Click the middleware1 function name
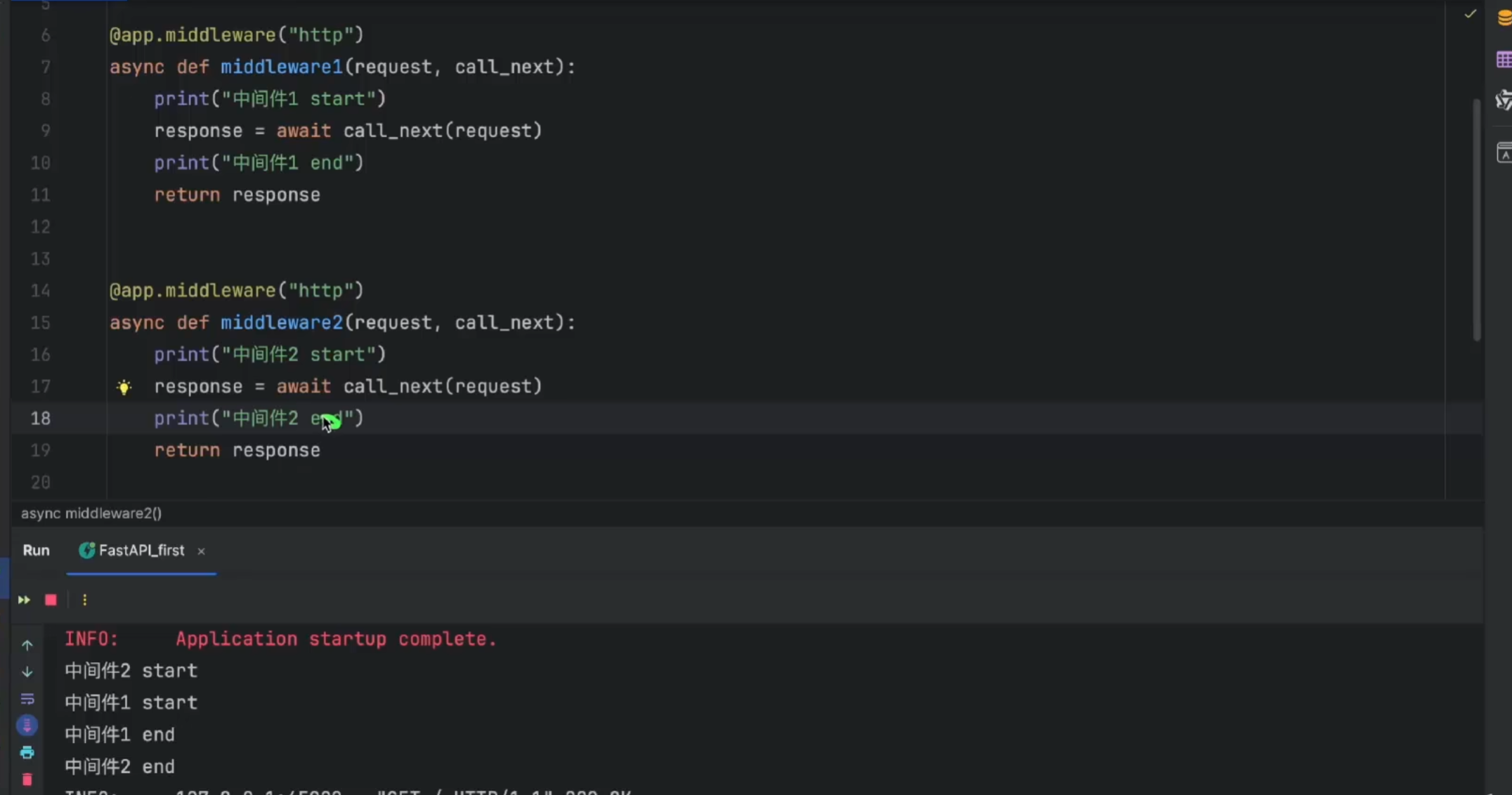The width and height of the screenshot is (1512, 795). 281,67
